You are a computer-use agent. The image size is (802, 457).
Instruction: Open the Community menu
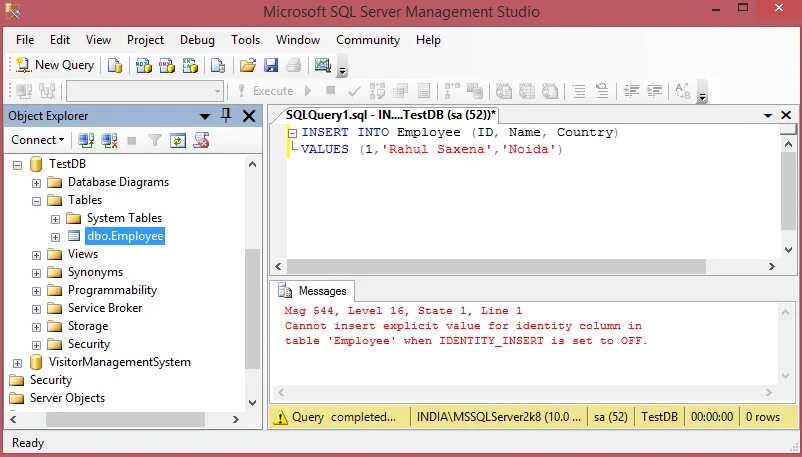[368, 40]
